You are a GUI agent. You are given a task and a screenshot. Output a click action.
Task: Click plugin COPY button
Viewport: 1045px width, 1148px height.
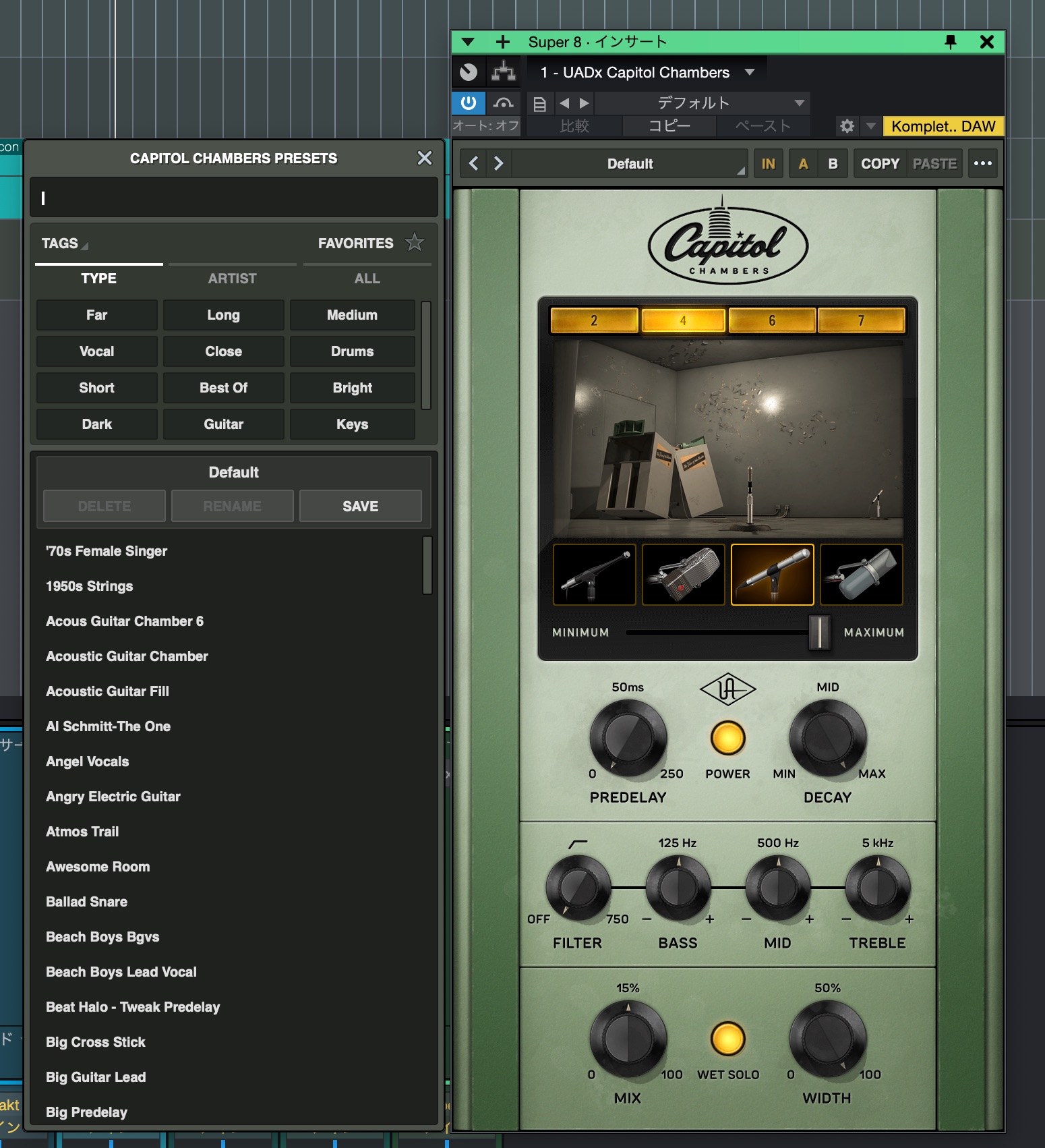click(880, 164)
